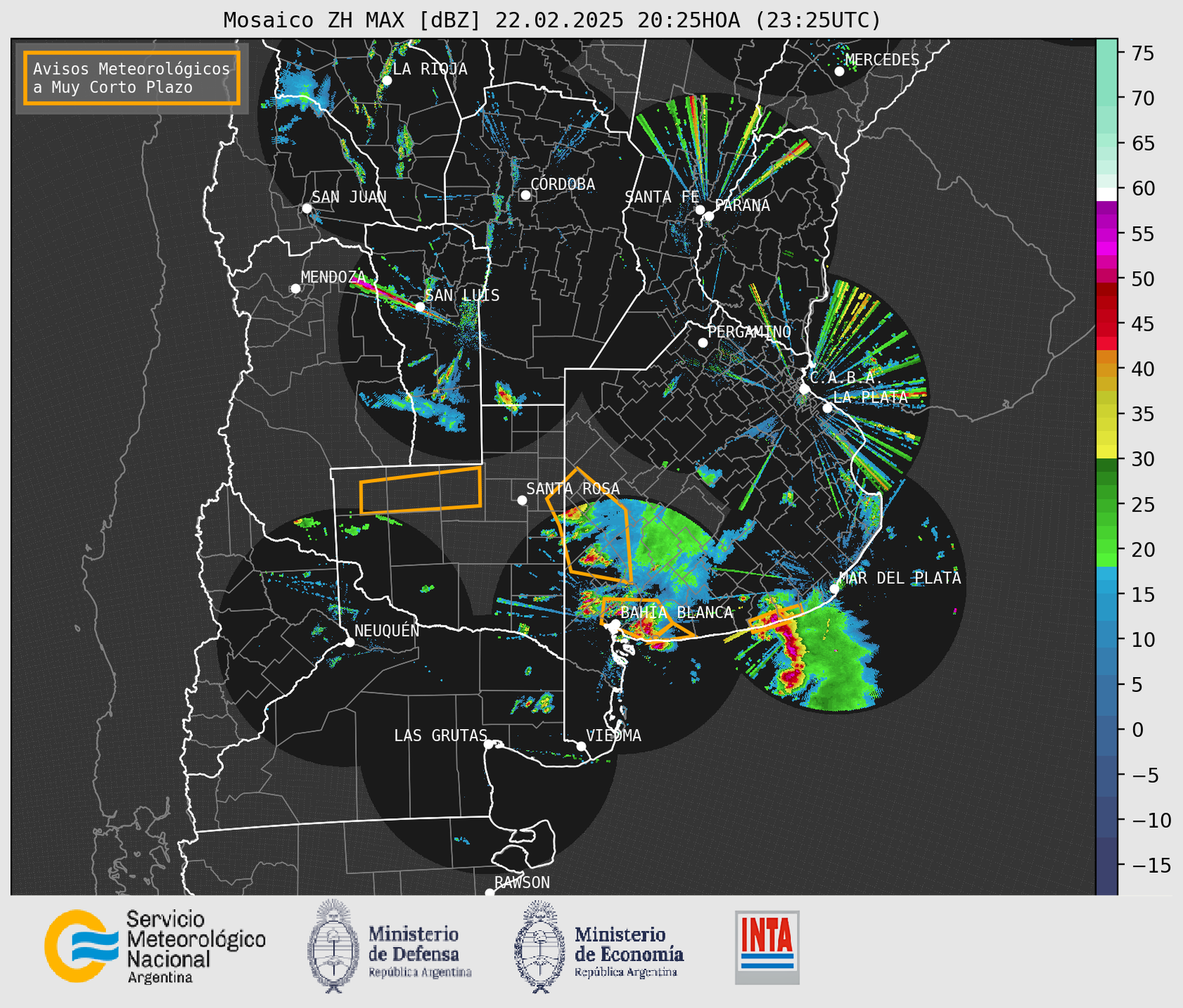1183x1008 pixels.
Task: Select the MERCEDES city marker
Action: pos(839,71)
